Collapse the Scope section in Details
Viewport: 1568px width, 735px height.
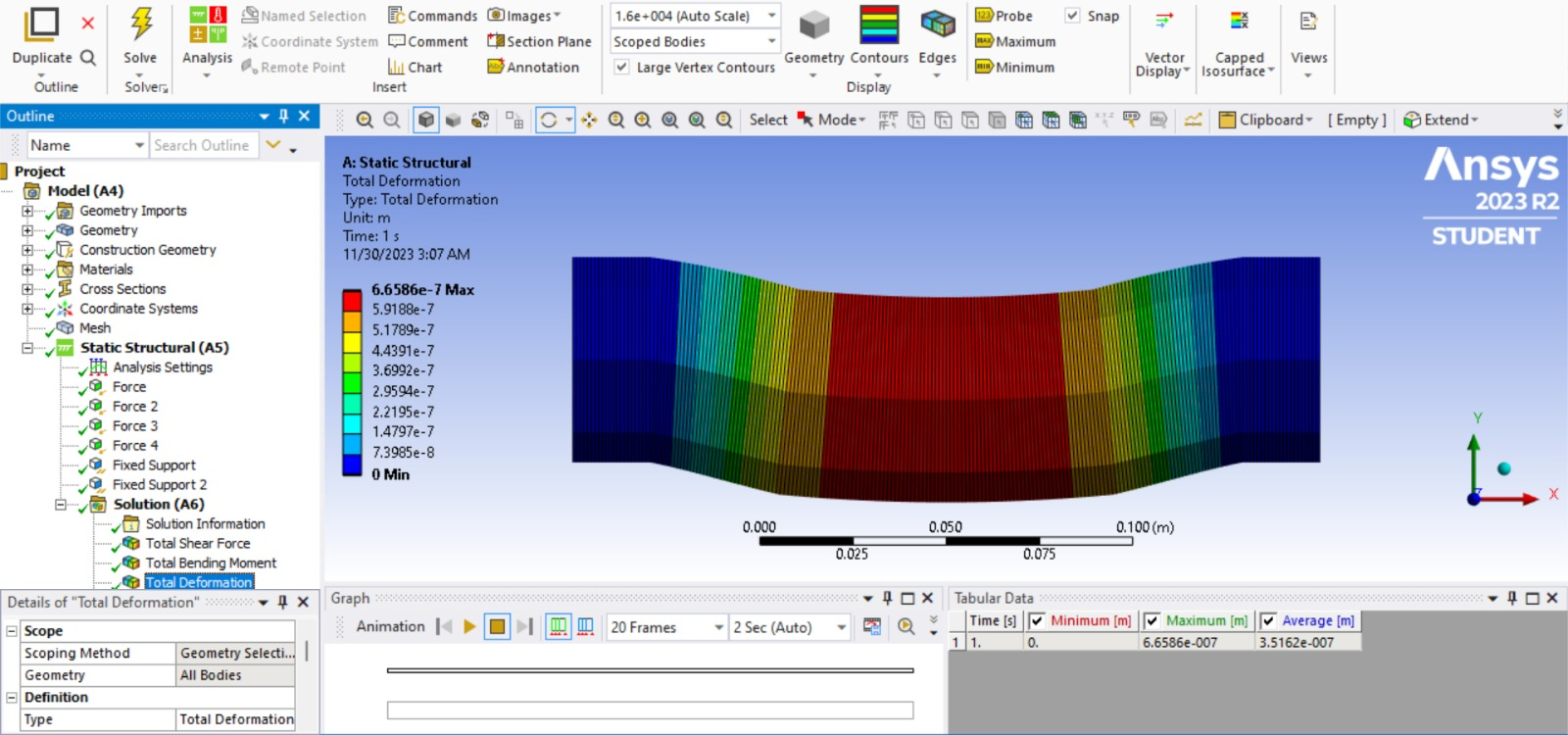coord(12,631)
